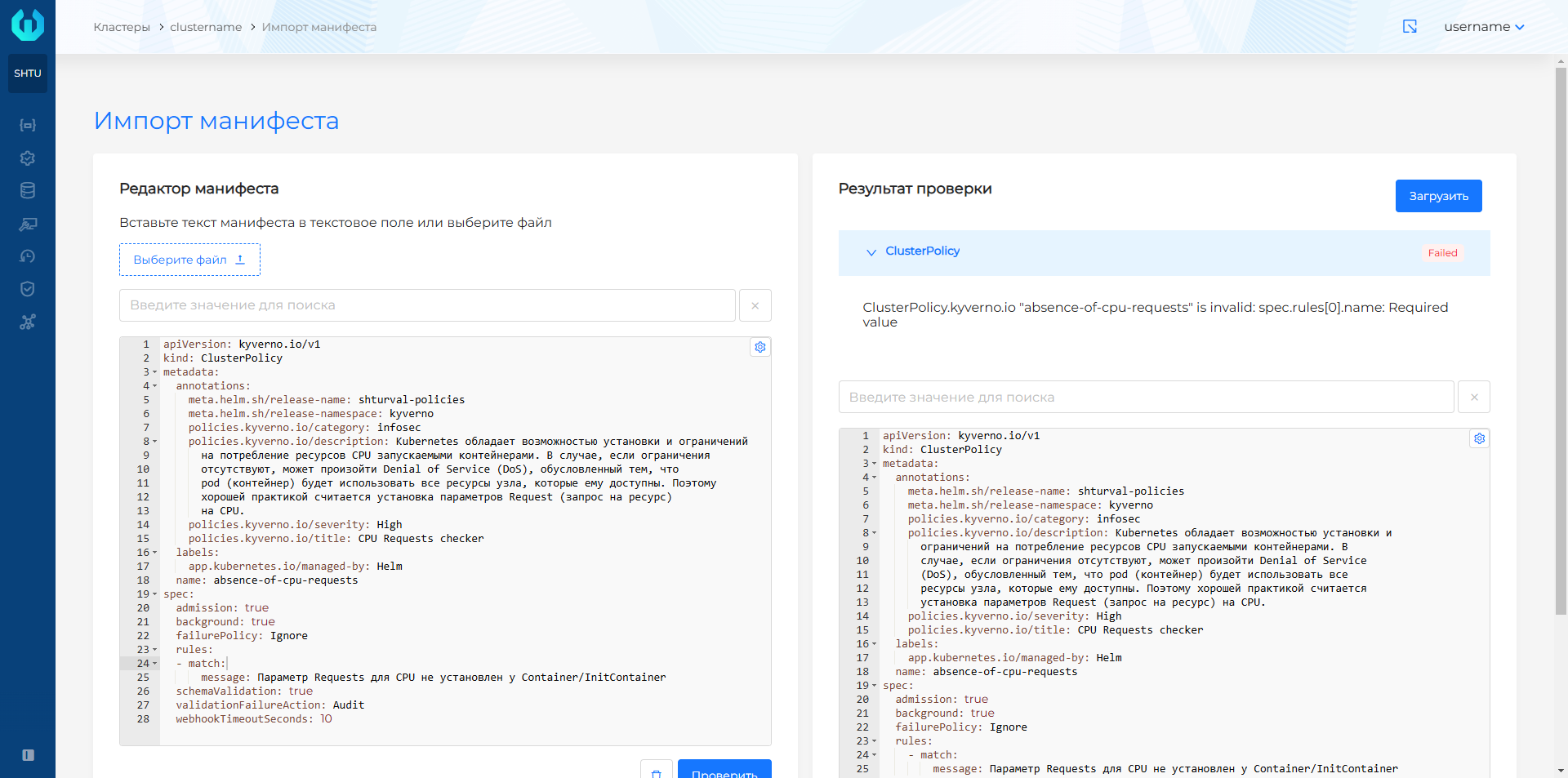Go to Кластеры in the breadcrumb

pos(122,27)
